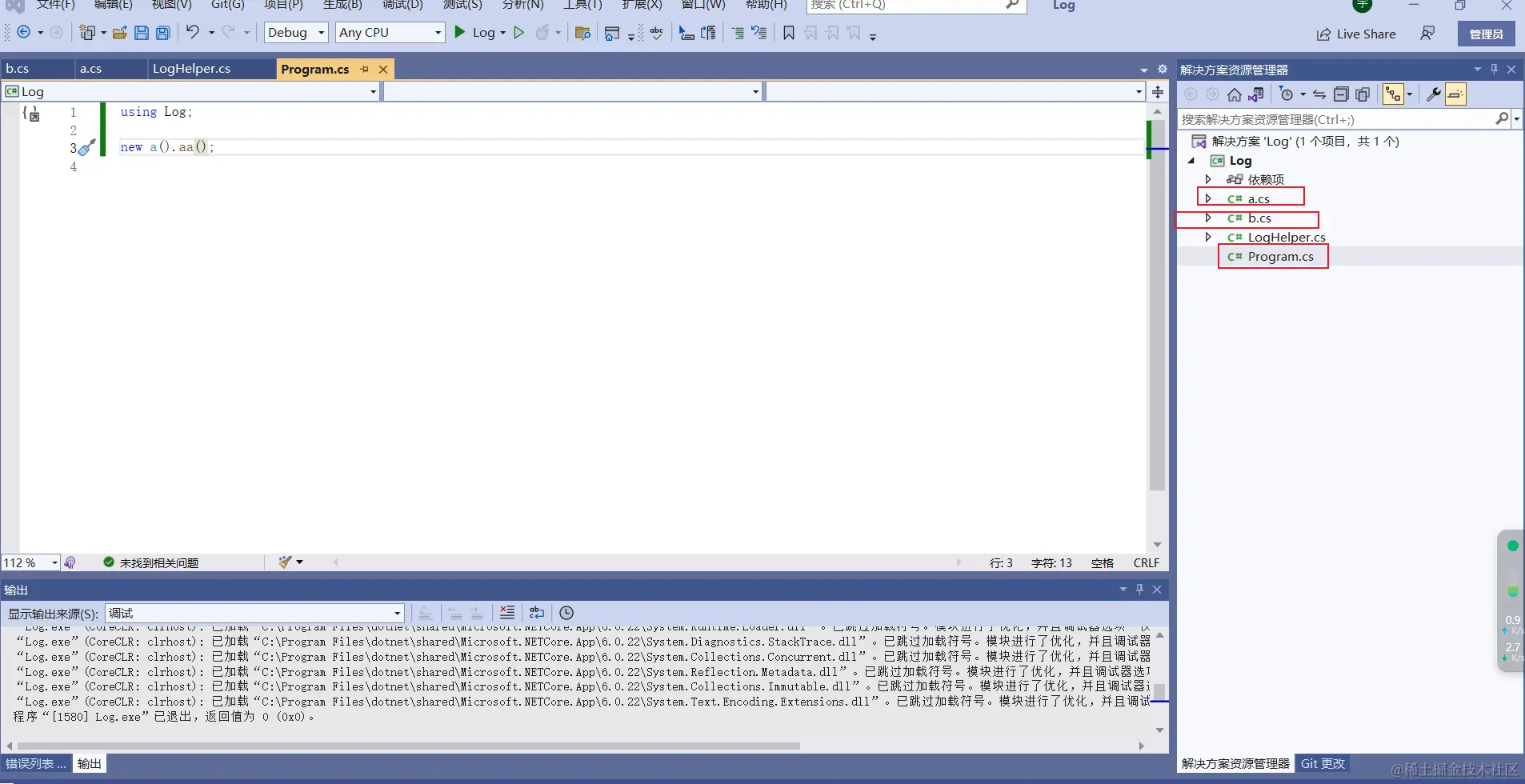Click the Comment out selected lines icon
The image size is (1525, 784).
[x=738, y=33]
